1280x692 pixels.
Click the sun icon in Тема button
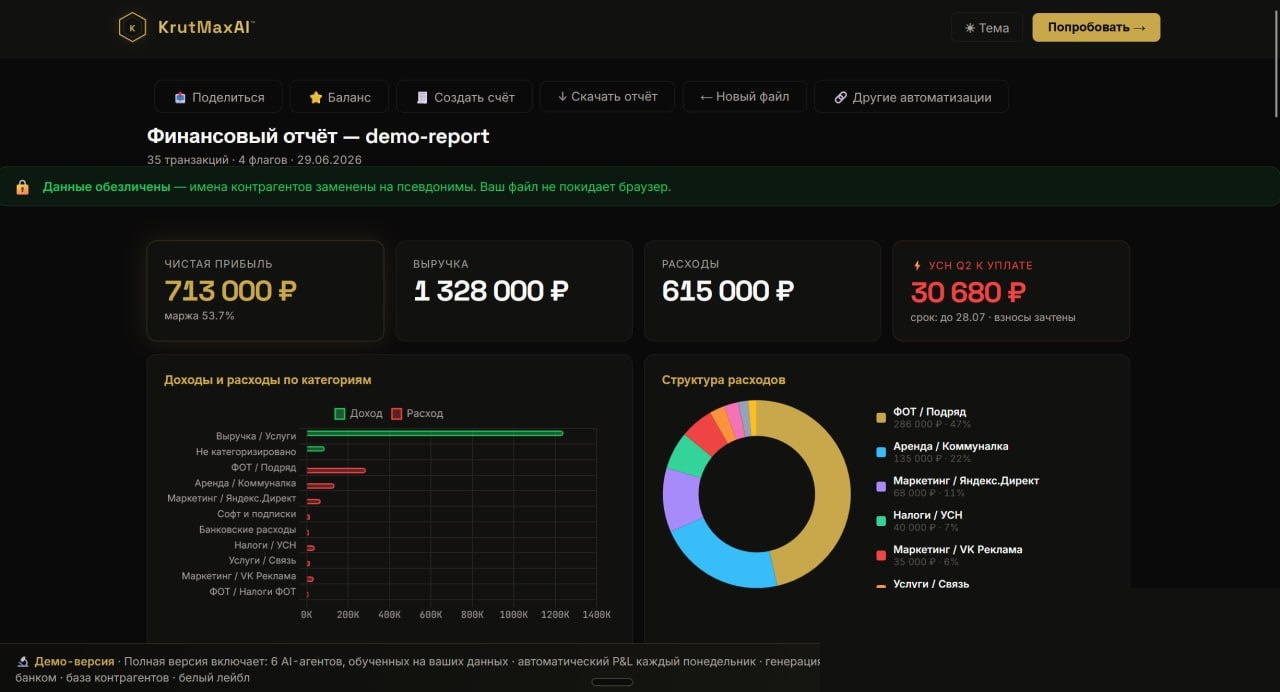click(x=970, y=28)
